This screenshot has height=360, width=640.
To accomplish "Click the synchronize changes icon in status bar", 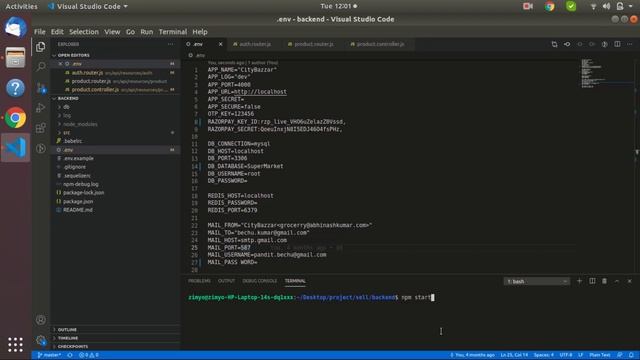I will [x=70, y=355].
